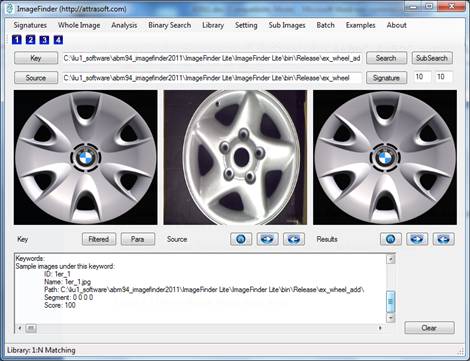Viewport: 470px width, 361px height.
Task: Click the Source home (first image) icon
Action: click(241, 239)
